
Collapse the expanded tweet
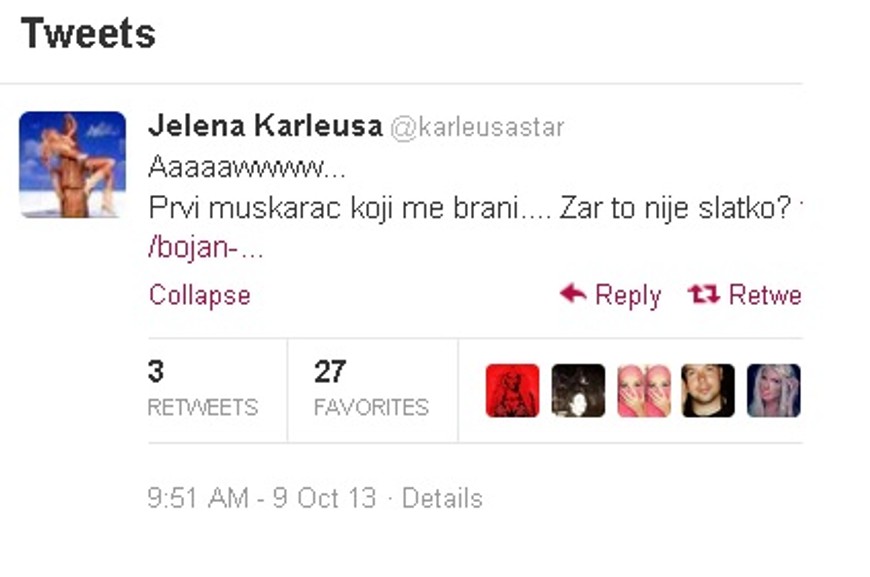(200, 295)
